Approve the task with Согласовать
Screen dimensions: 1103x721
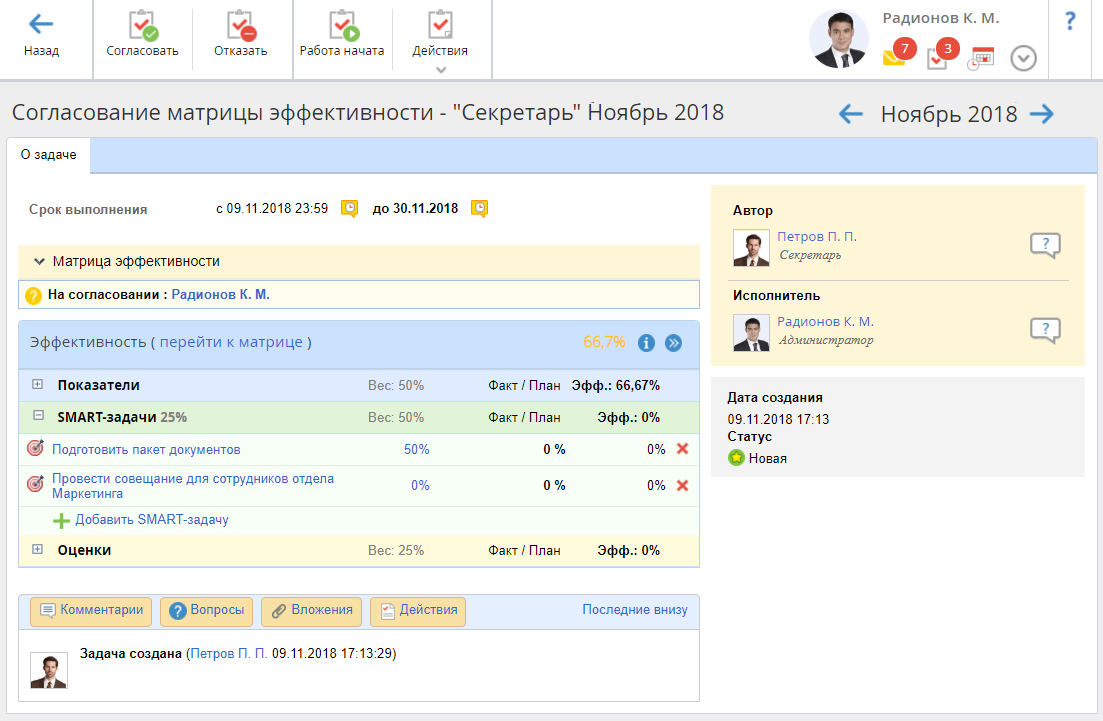[142, 26]
